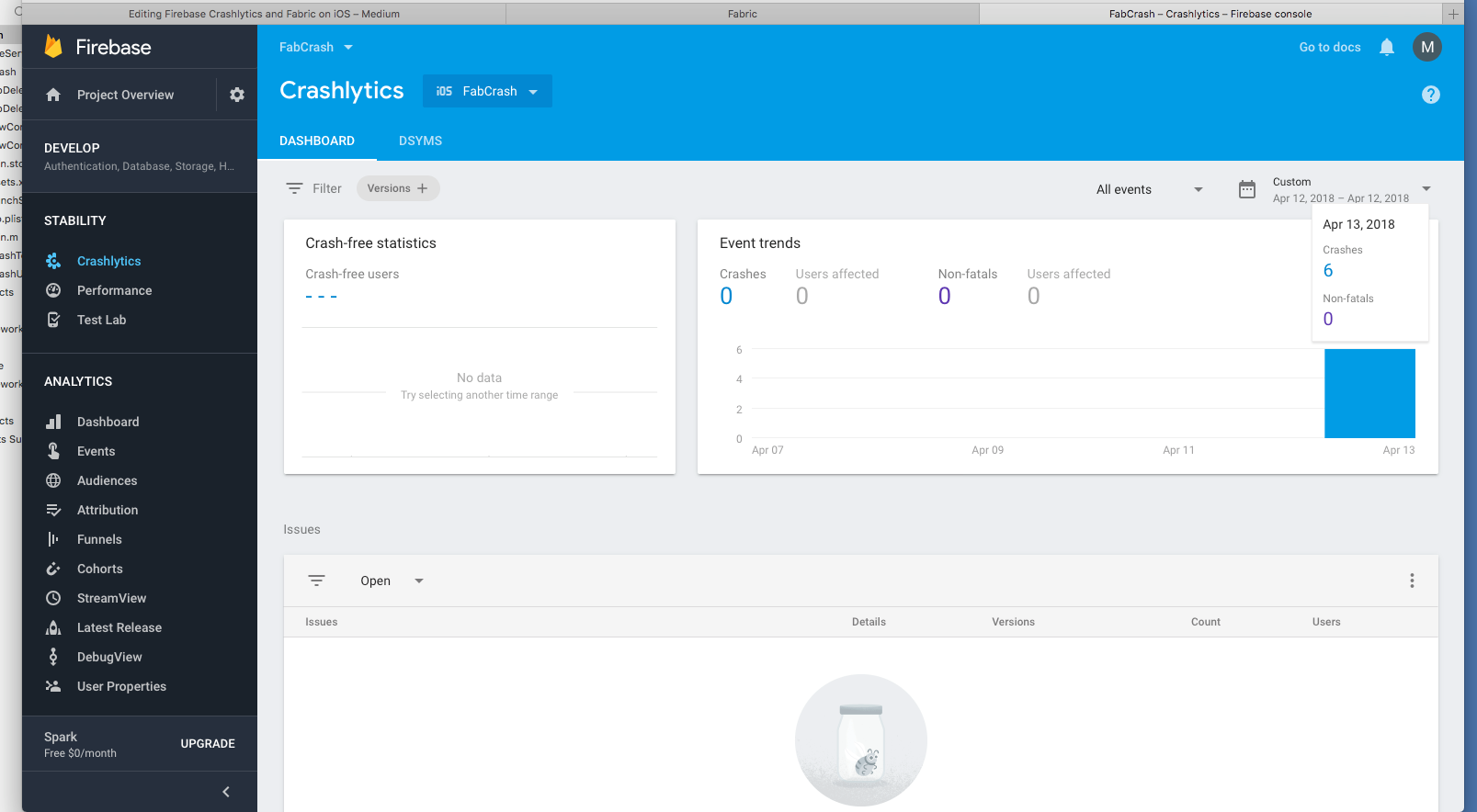Click the Audiences globe icon
The image size is (1477, 812).
pos(53,480)
